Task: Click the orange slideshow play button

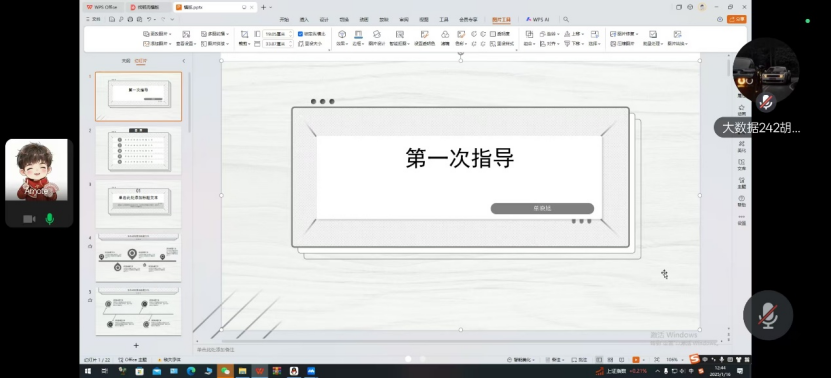Action: point(636,359)
